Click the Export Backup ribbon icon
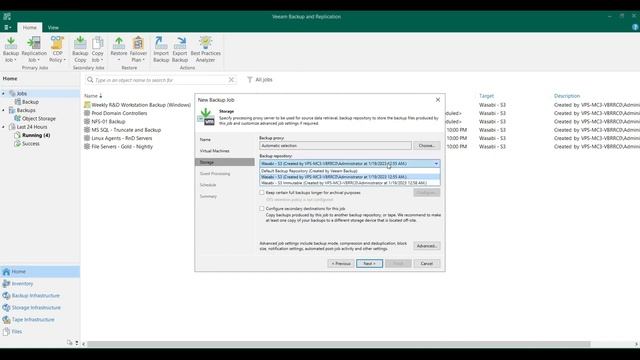The height and width of the screenshot is (360, 640). coord(180,49)
